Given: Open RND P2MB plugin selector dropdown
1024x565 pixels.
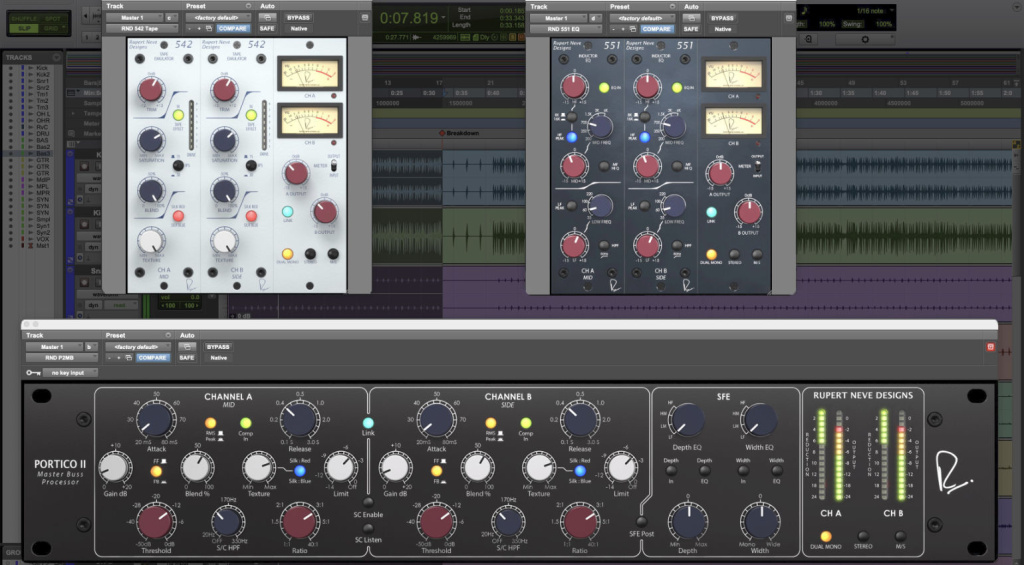Looking at the screenshot, I should tap(61, 357).
